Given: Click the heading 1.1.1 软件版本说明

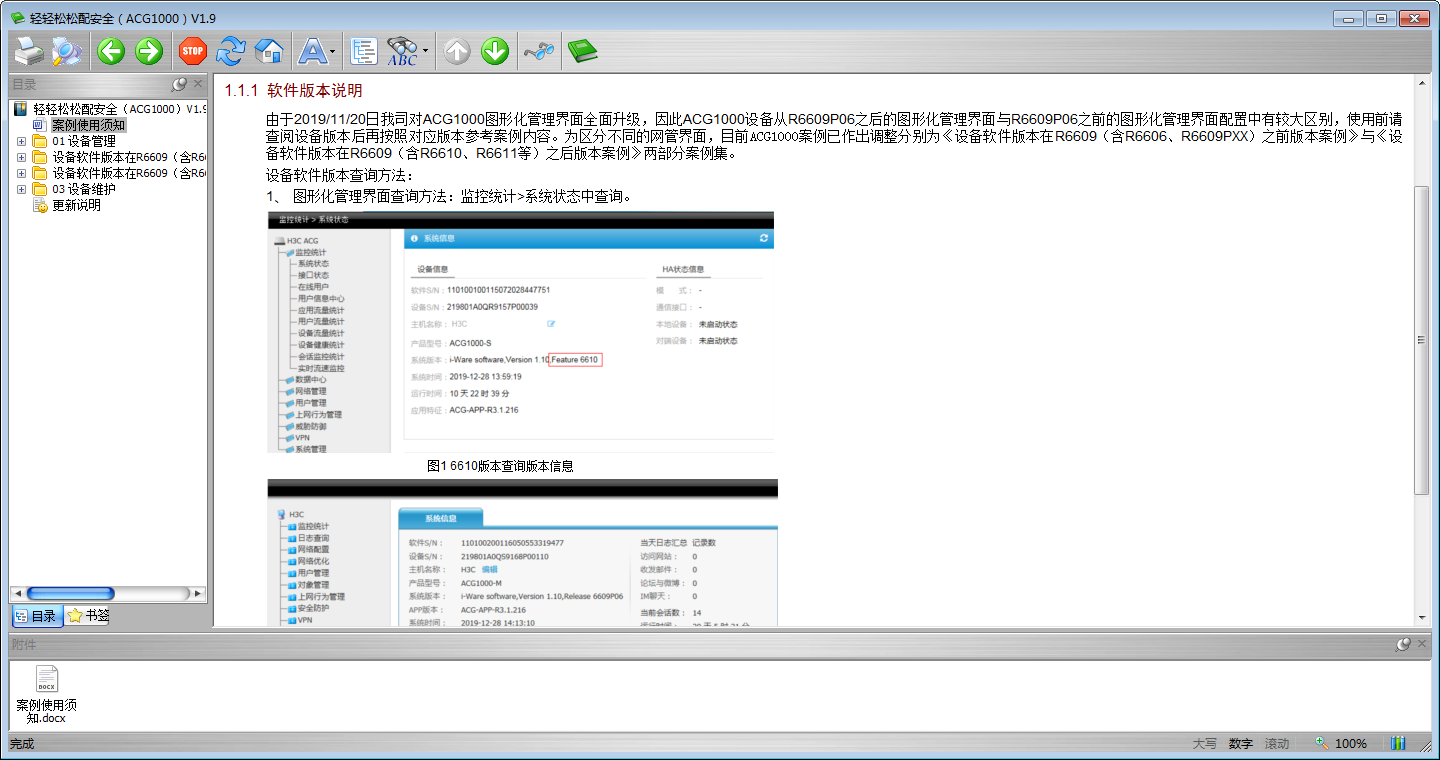Looking at the screenshot, I should (293, 91).
